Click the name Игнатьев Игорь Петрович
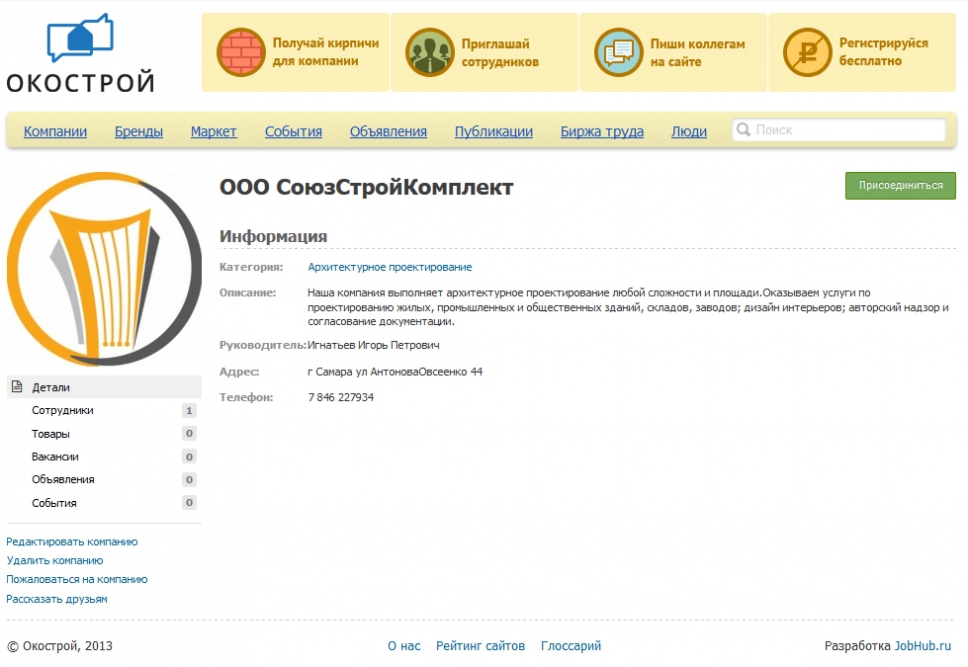The image size is (968, 667). 373,345
